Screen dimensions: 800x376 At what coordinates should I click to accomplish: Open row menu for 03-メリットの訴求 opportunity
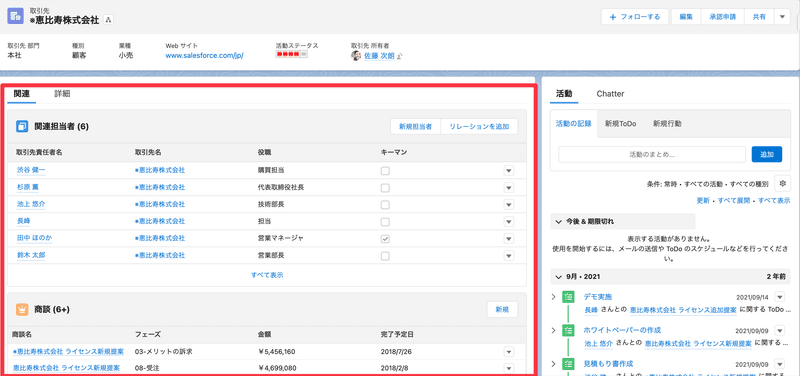(x=509, y=352)
